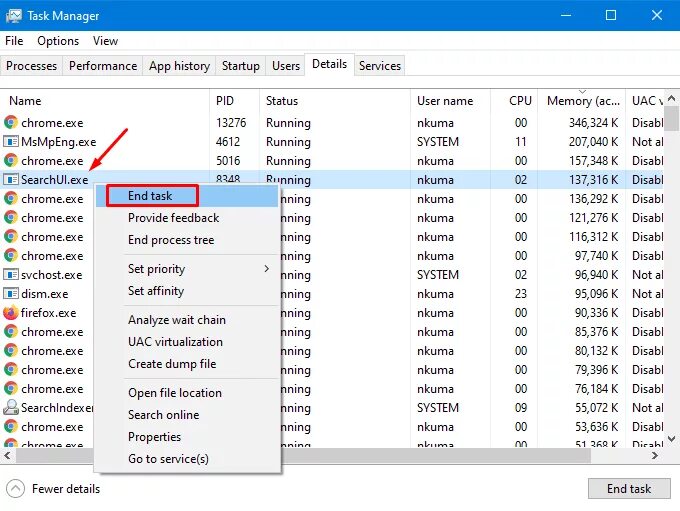Select the svchost.exe process name
The height and width of the screenshot is (511, 680).
coord(52,275)
